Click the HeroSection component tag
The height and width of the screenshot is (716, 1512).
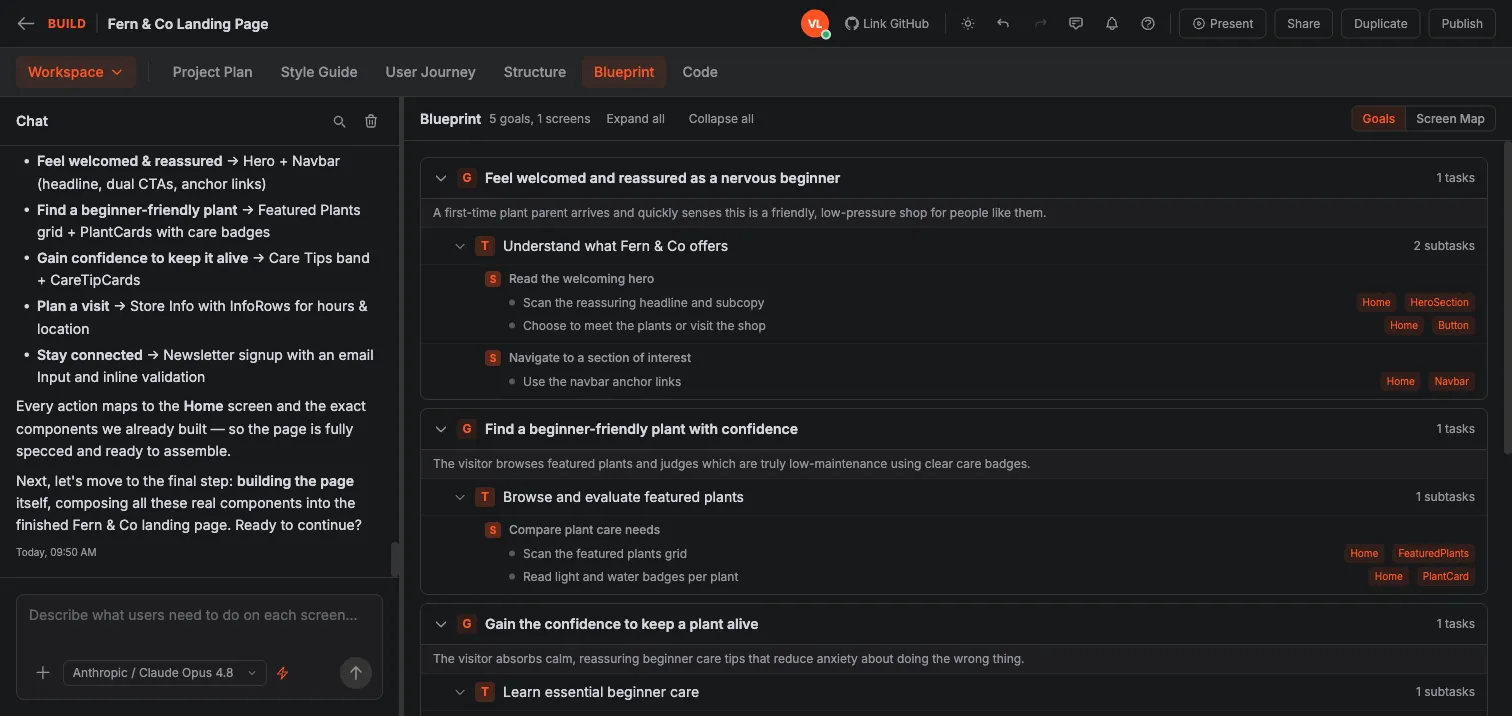click(x=1439, y=302)
